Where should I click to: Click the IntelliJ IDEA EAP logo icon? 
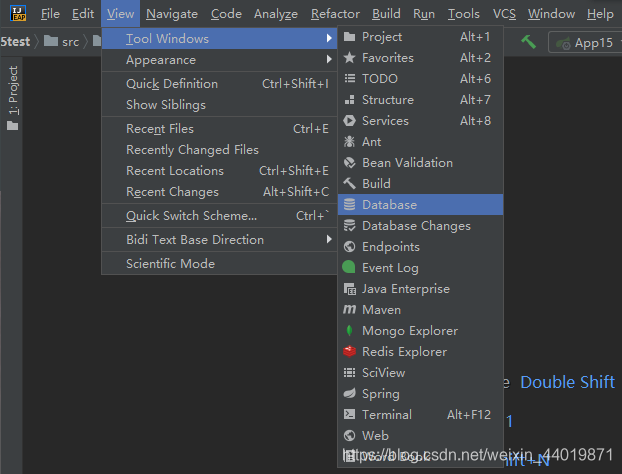(18, 13)
